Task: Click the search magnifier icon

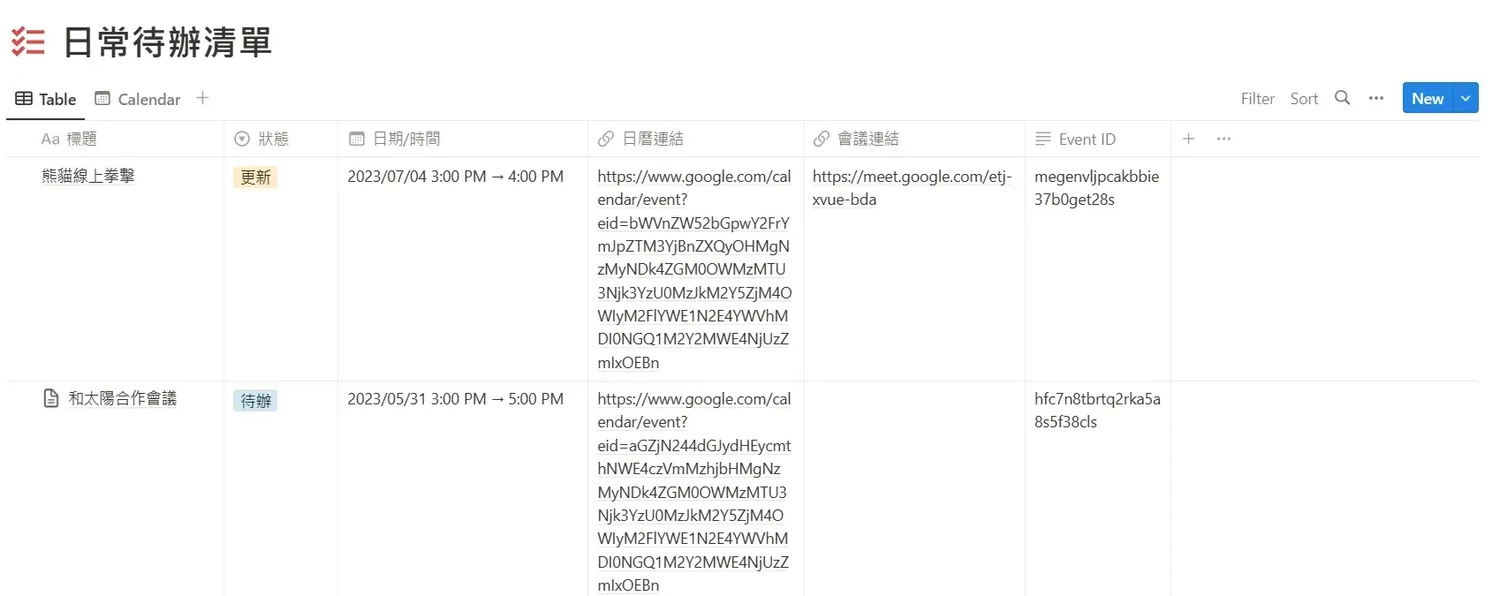Action: pos(1343,98)
